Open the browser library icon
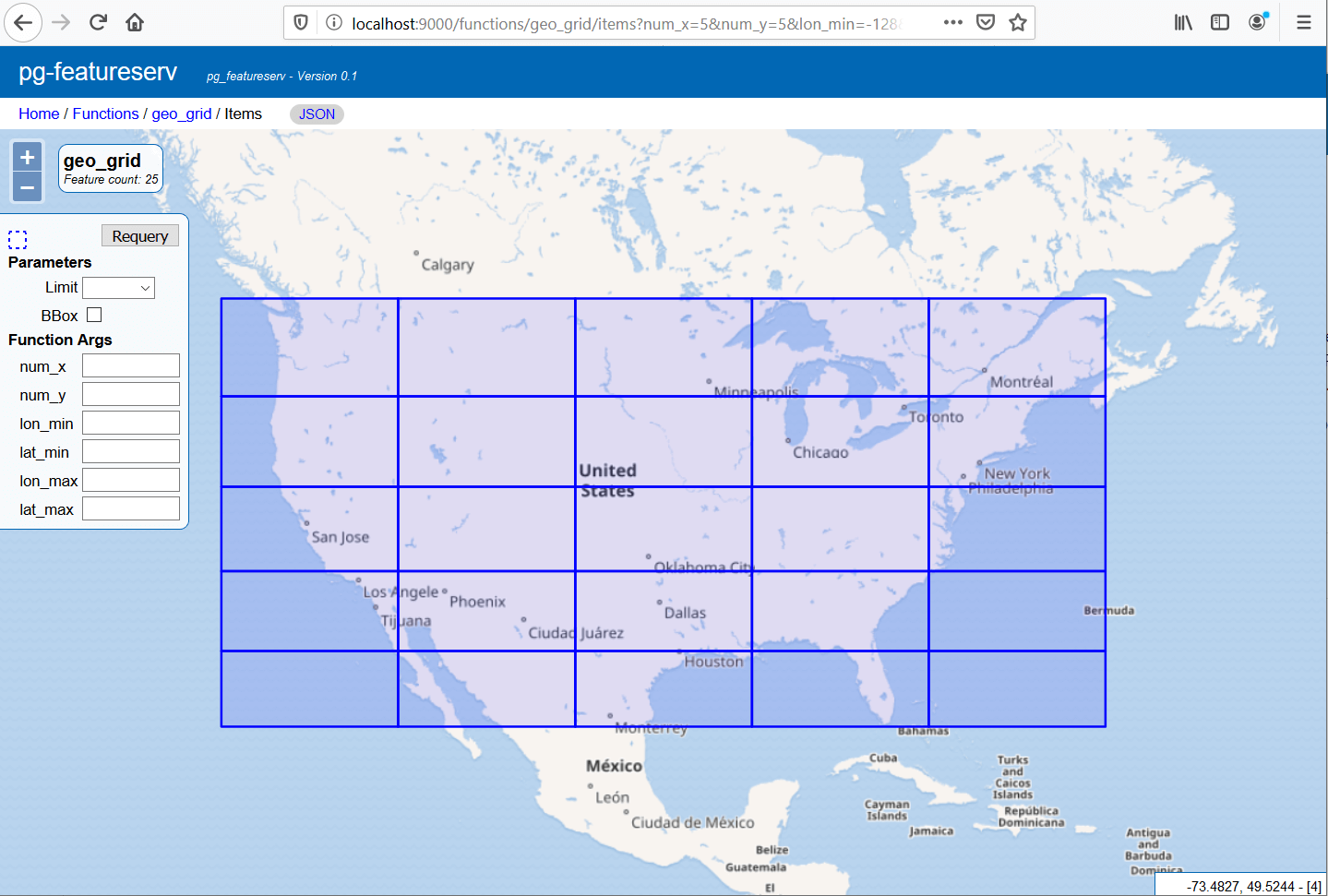The width and height of the screenshot is (1328, 896). (1183, 23)
